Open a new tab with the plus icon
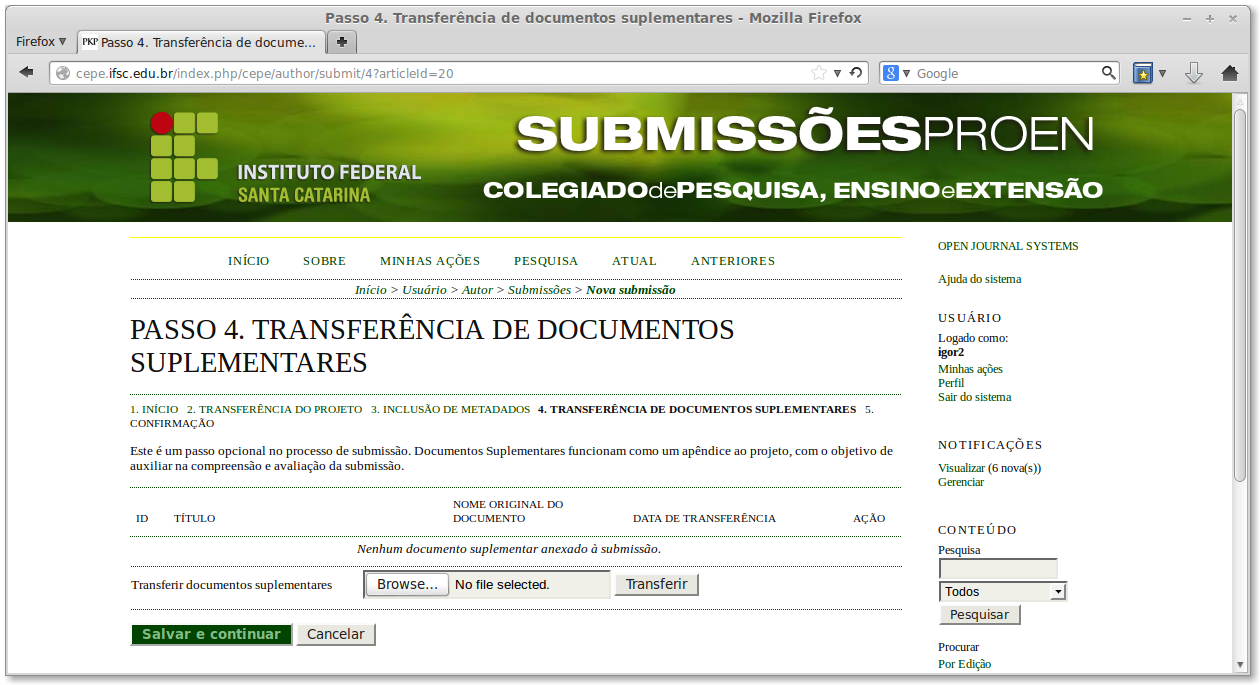 341,42
